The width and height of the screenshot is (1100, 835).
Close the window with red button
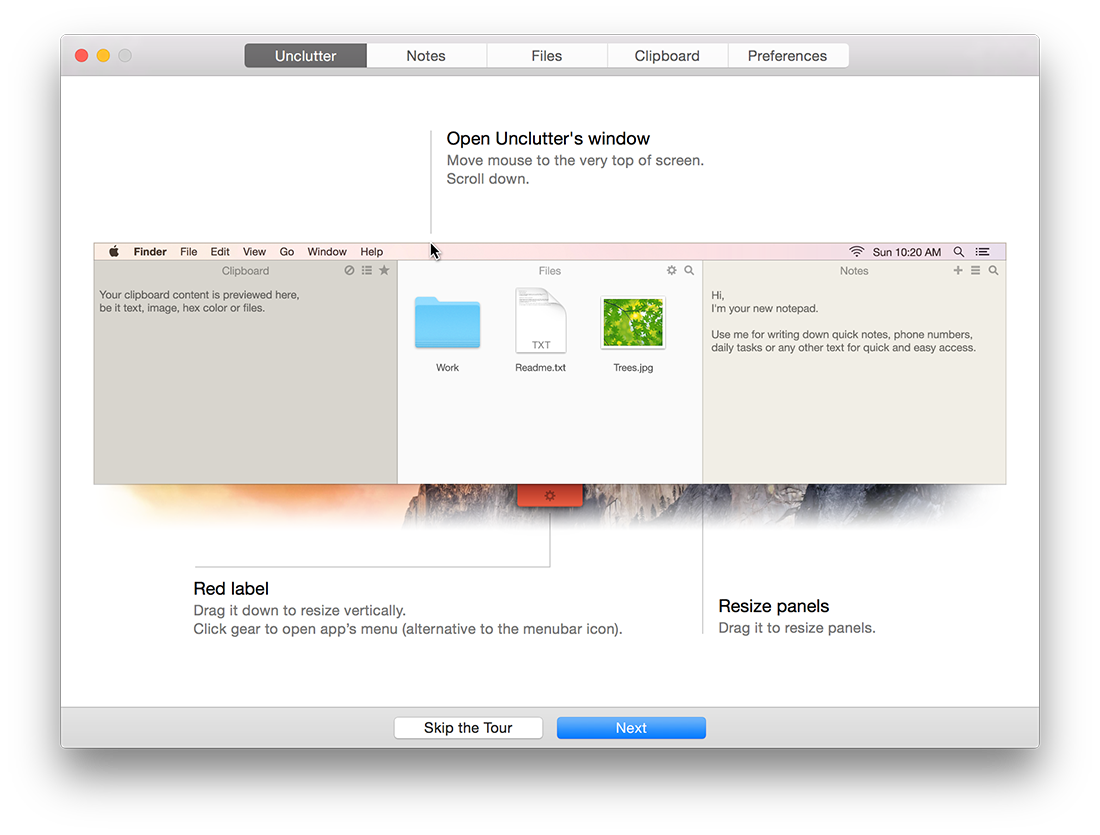[x=81, y=55]
